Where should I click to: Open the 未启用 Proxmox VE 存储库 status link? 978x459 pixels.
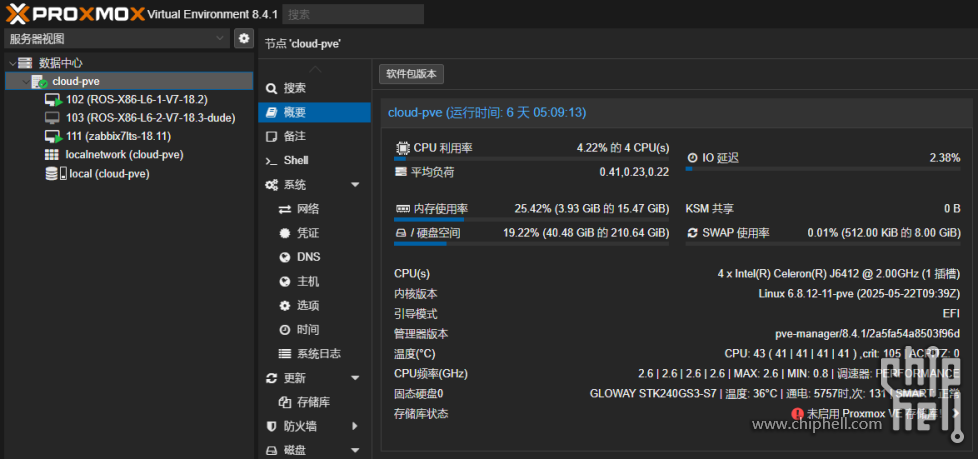[x=875, y=413]
